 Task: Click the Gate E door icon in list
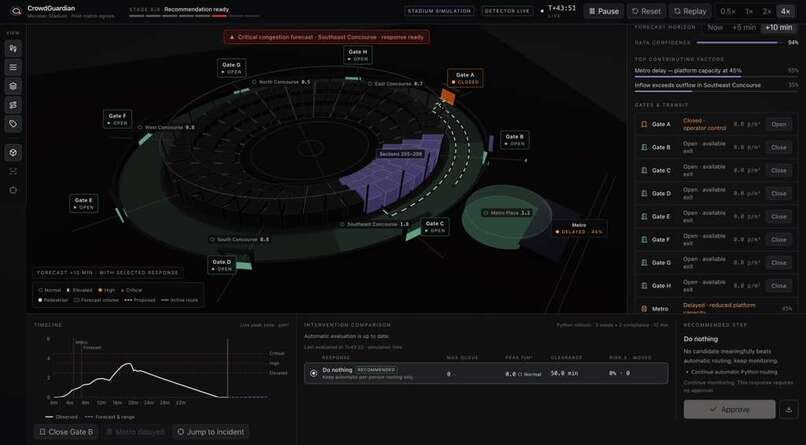[x=644, y=217]
